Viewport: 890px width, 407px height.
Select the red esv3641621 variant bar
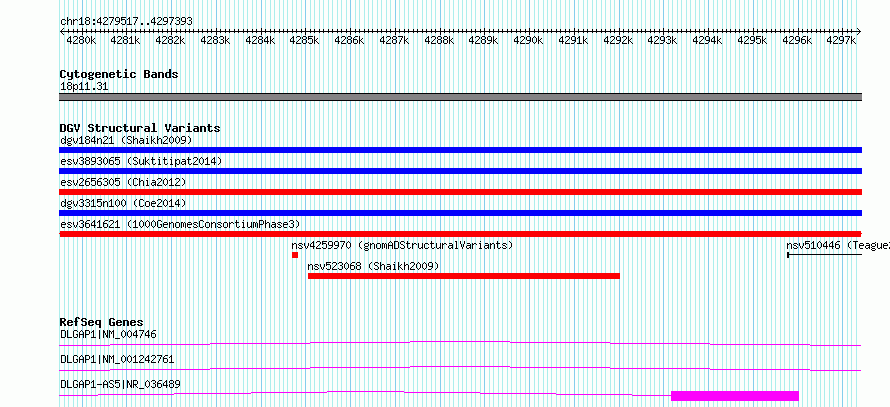[460, 234]
